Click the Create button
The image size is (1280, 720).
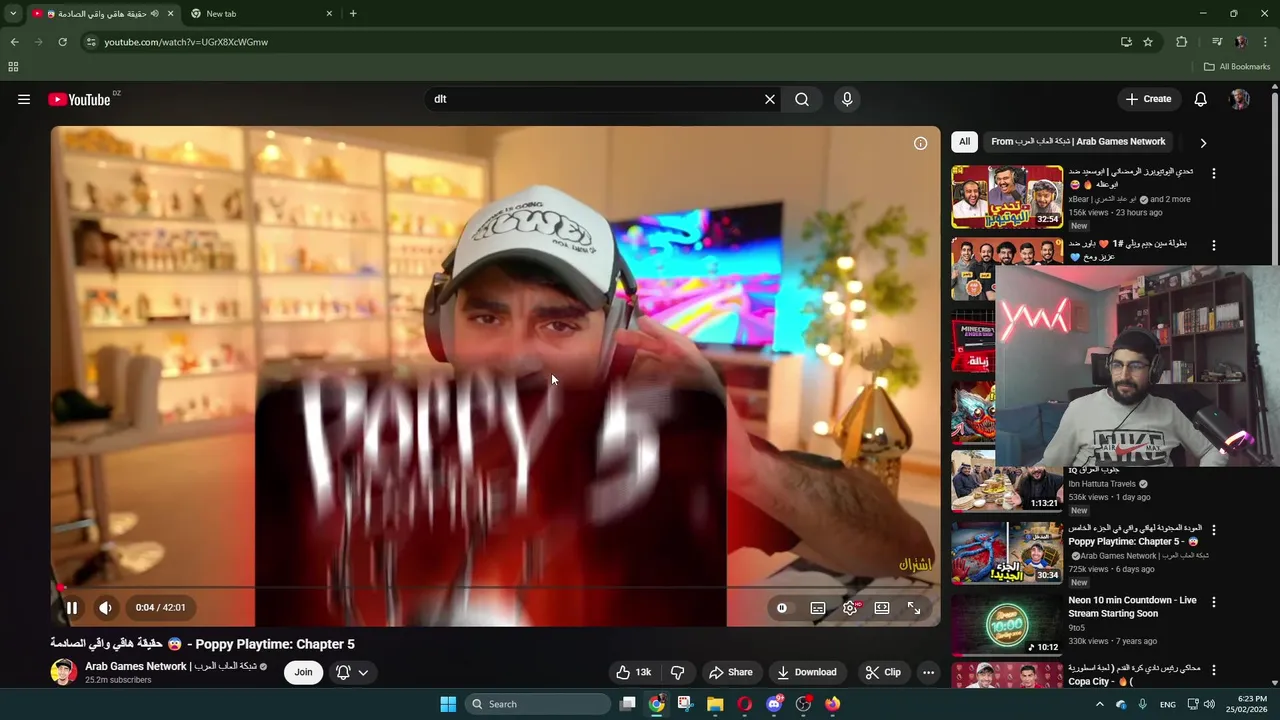click(1148, 99)
